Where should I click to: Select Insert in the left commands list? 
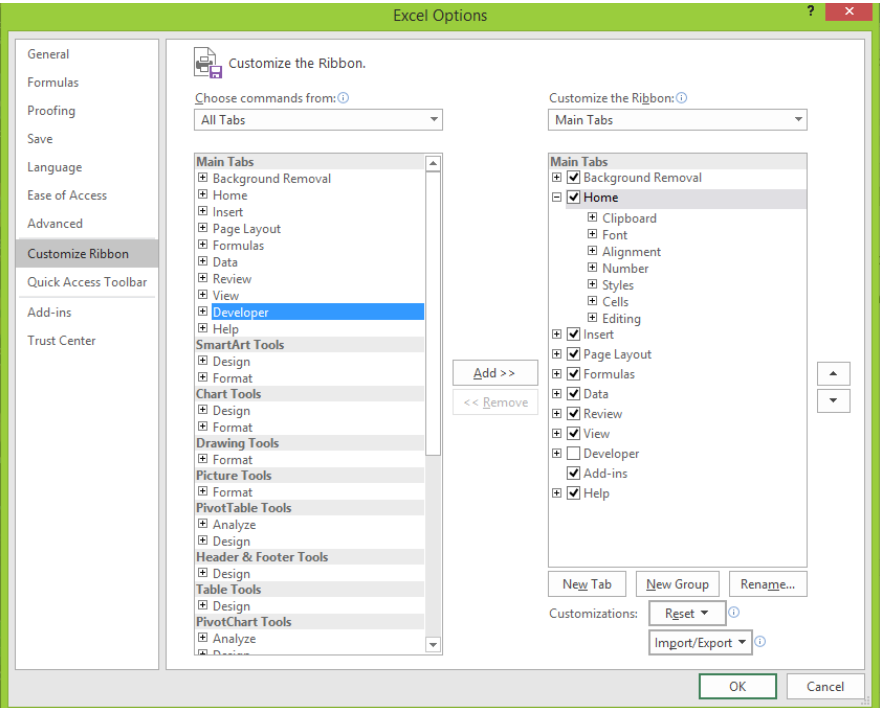[228, 212]
